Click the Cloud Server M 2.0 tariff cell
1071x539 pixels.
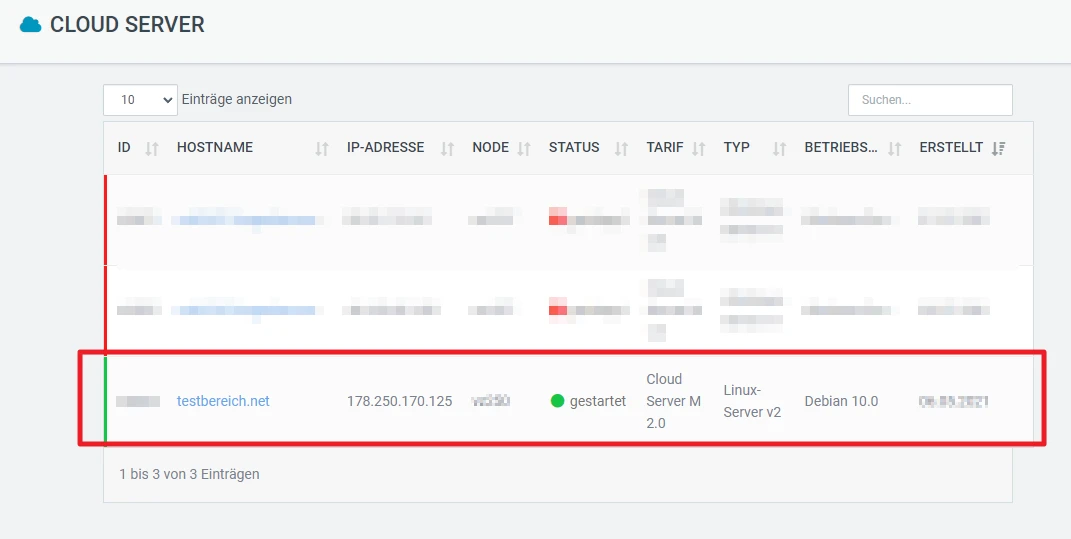click(671, 401)
